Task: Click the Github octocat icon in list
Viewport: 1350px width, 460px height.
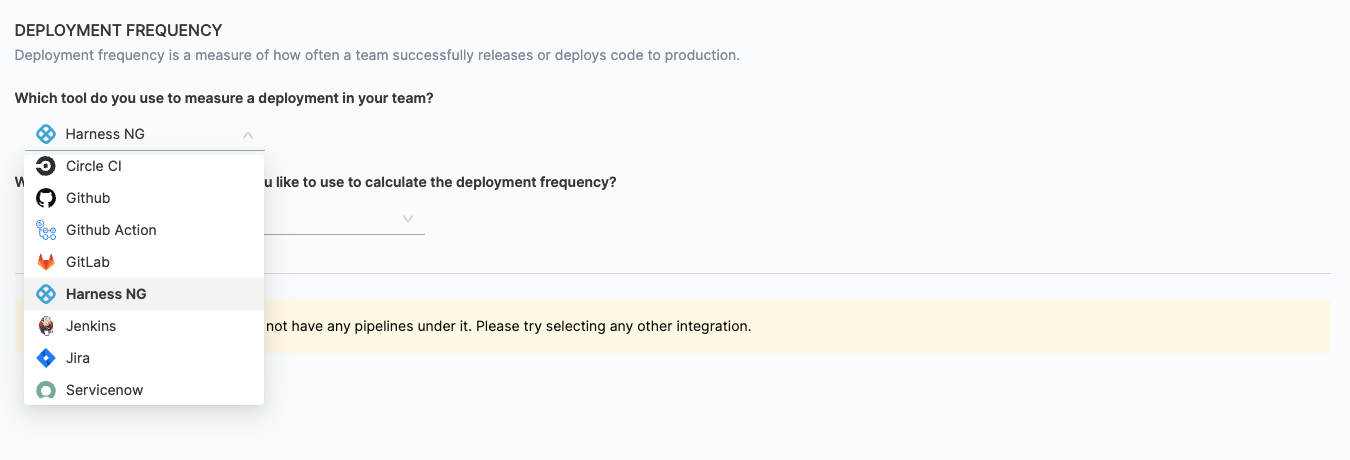Action: pos(45,198)
